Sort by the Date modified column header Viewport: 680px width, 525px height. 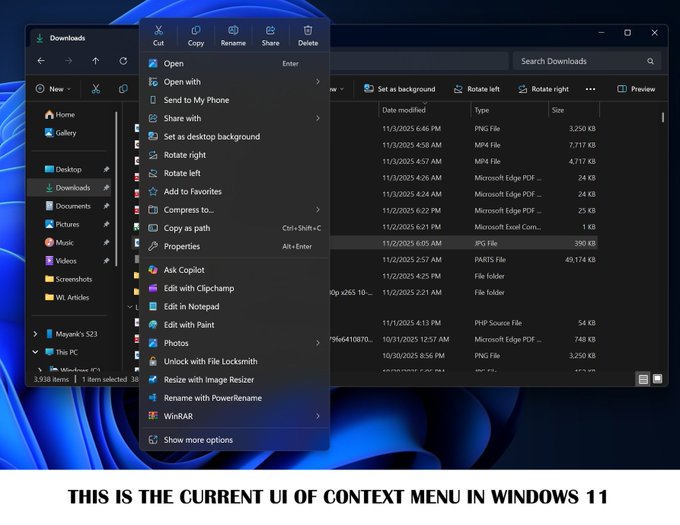pyautogui.click(x=404, y=110)
